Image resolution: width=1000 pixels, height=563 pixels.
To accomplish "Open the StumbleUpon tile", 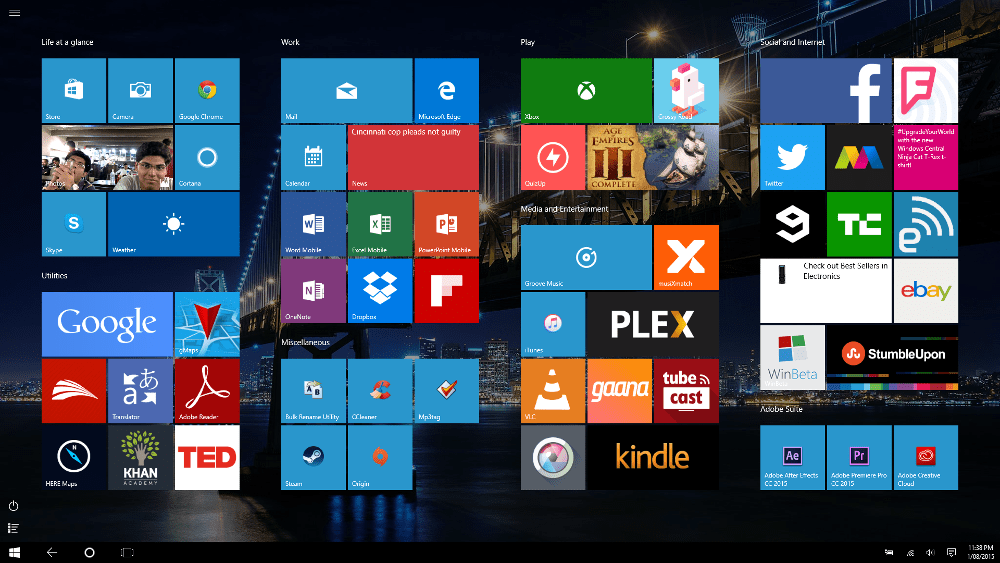I will click(893, 358).
